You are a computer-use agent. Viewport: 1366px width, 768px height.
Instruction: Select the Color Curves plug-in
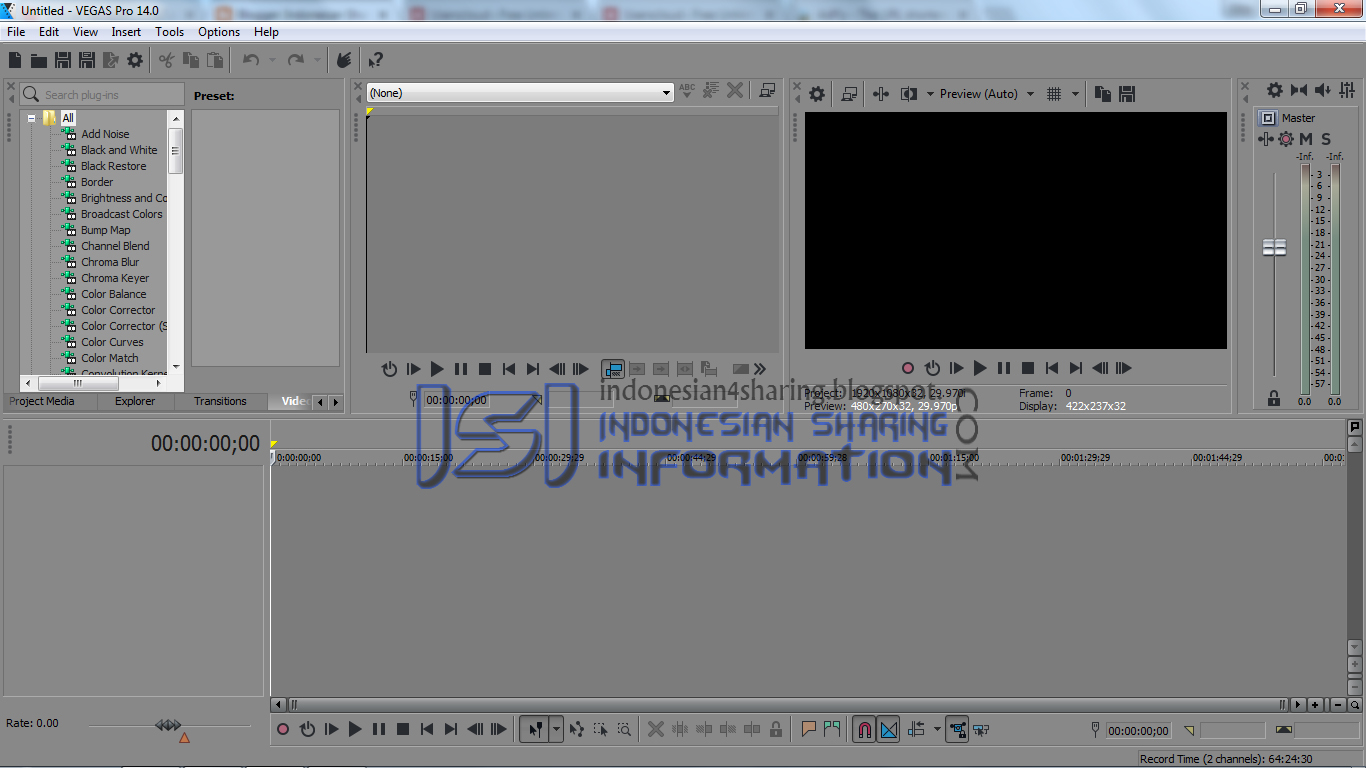coord(112,342)
